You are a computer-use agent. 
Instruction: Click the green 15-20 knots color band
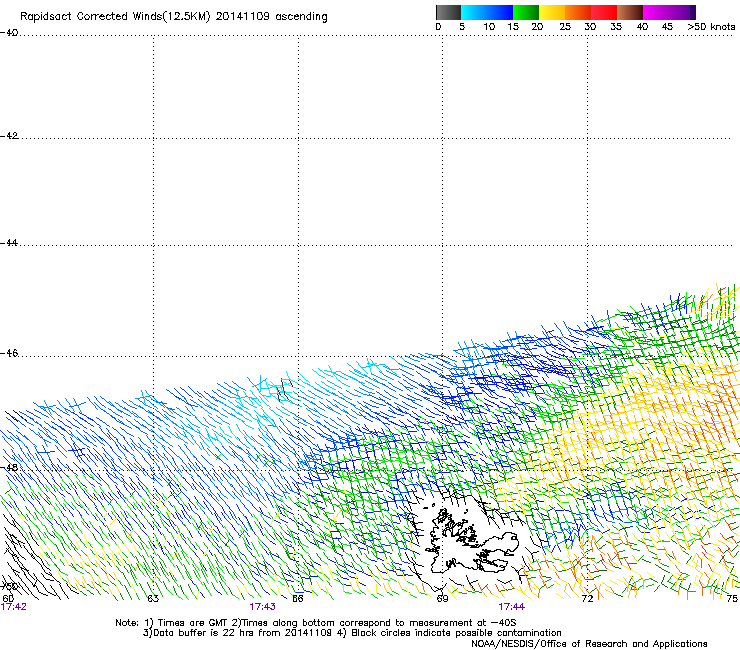pos(526,12)
